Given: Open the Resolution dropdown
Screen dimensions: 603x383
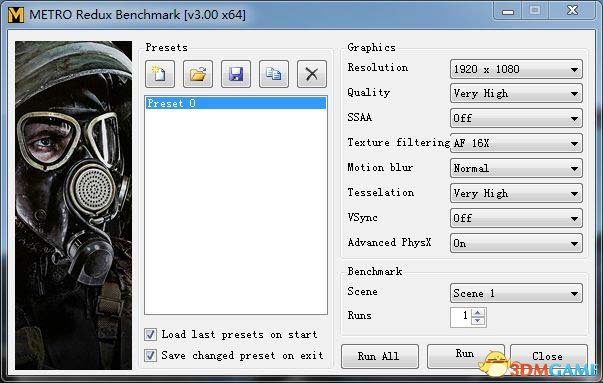Looking at the screenshot, I should click(516, 69).
